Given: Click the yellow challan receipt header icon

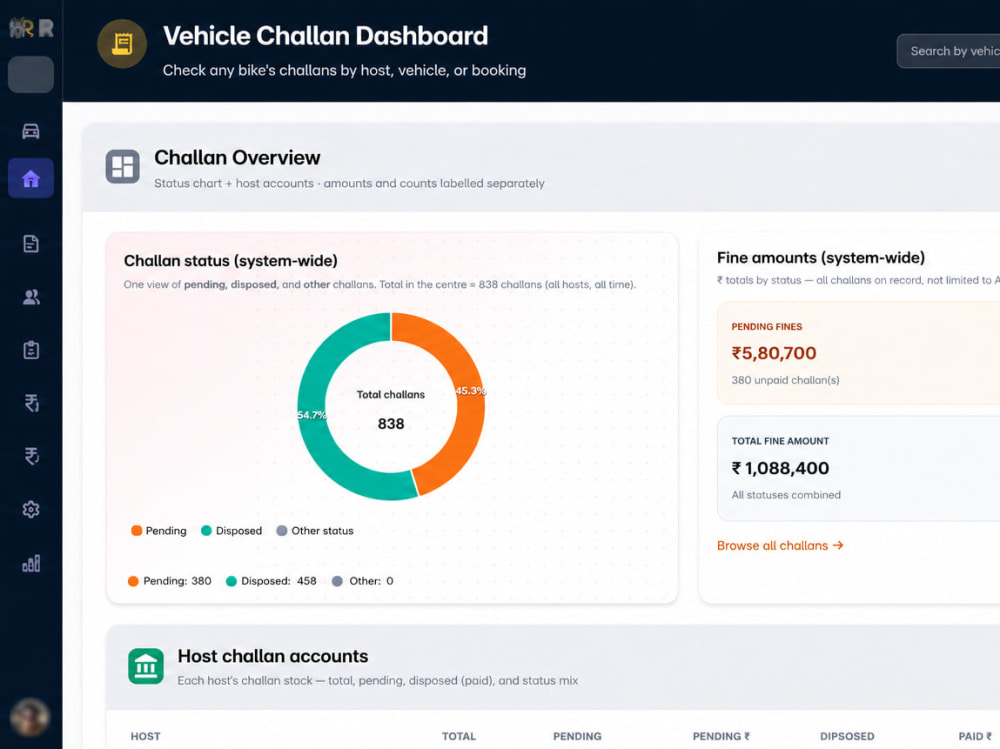Looking at the screenshot, I should click(x=122, y=44).
